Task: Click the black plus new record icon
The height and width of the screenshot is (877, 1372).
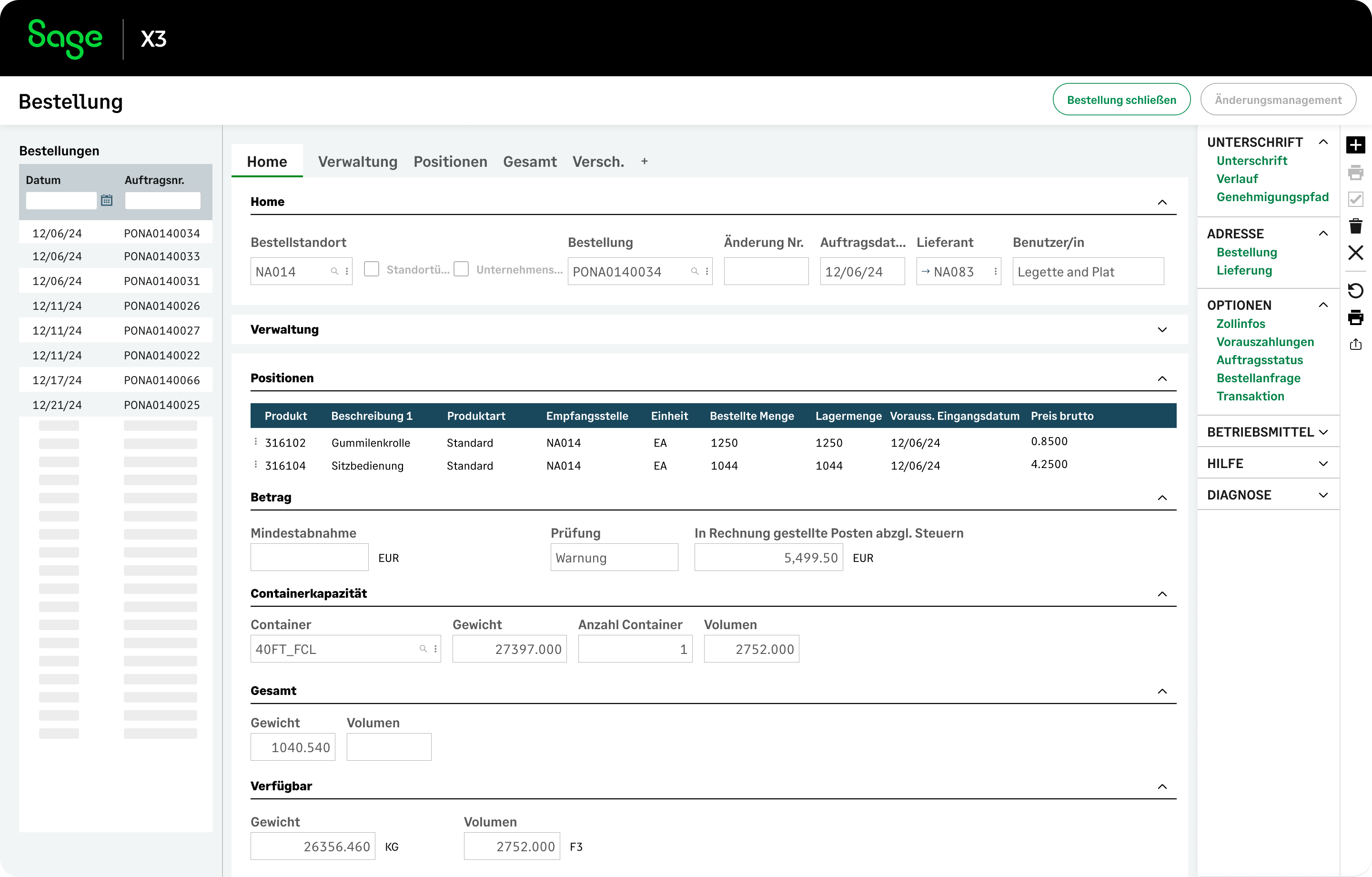Action: tap(1355, 145)
